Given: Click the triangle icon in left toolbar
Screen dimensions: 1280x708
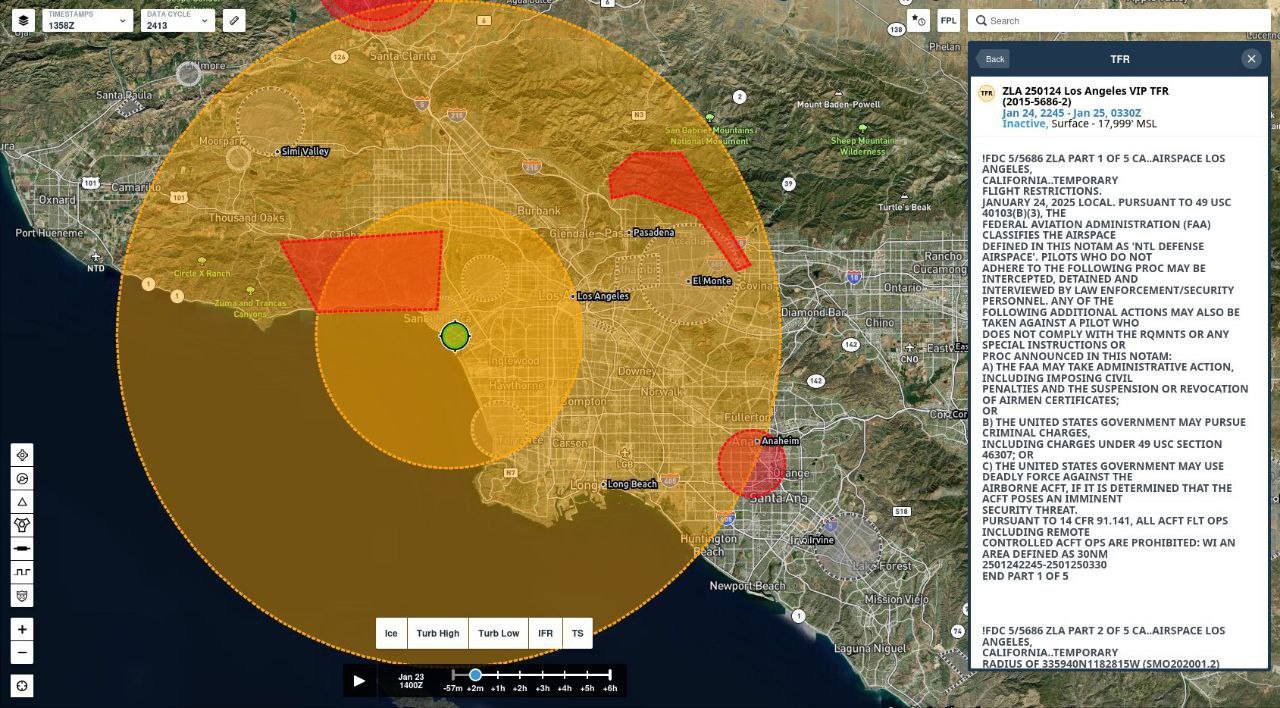Looking at the screenshot, I should [22, 502].
